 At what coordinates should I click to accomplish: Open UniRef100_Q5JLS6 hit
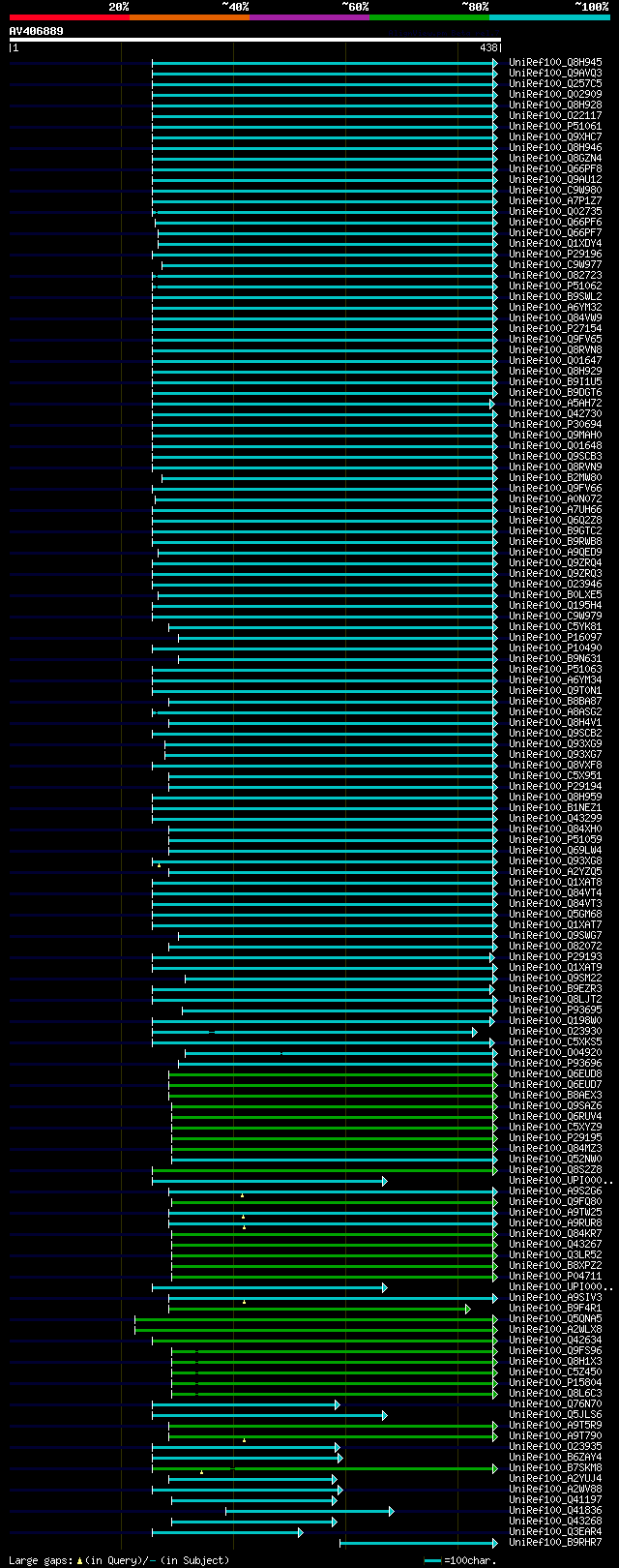(x=555, y=1415)
